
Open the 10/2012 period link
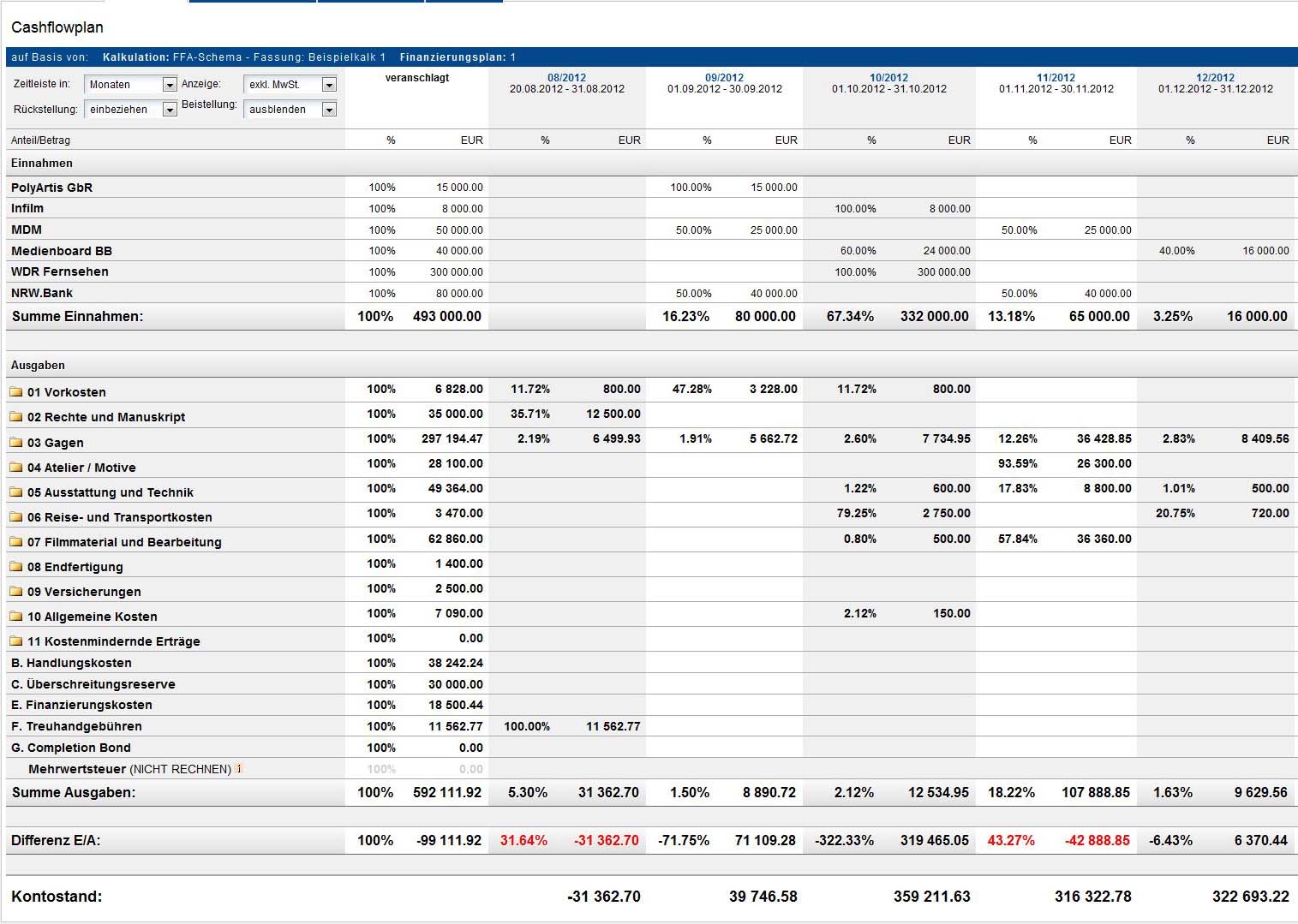[x=889, y=78]
